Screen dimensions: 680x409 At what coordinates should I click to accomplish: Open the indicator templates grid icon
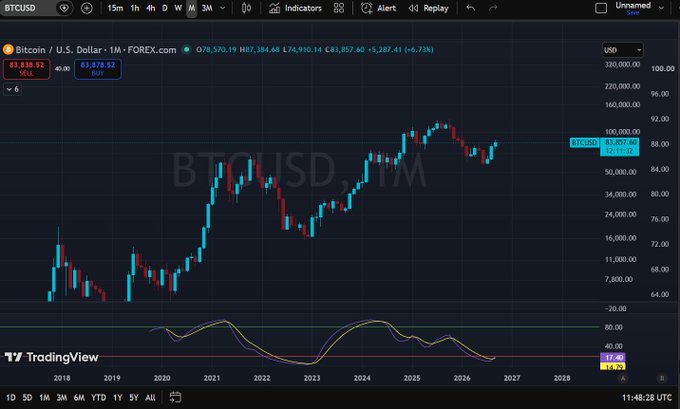339,8
